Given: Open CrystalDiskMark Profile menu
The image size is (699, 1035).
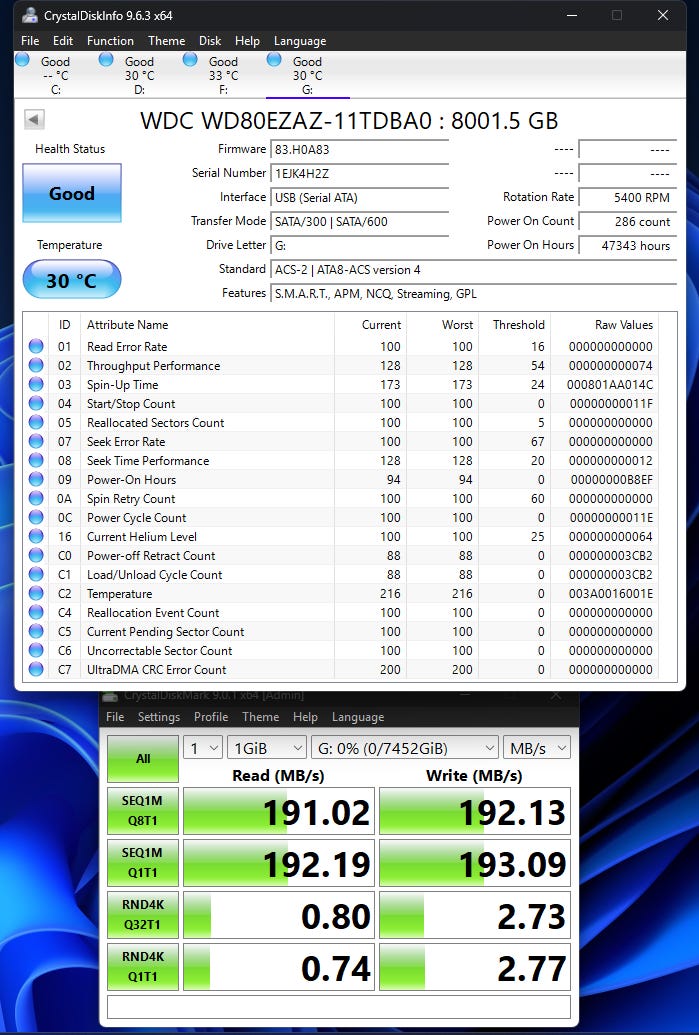Looking at the screenshot, I should (211, 717).
